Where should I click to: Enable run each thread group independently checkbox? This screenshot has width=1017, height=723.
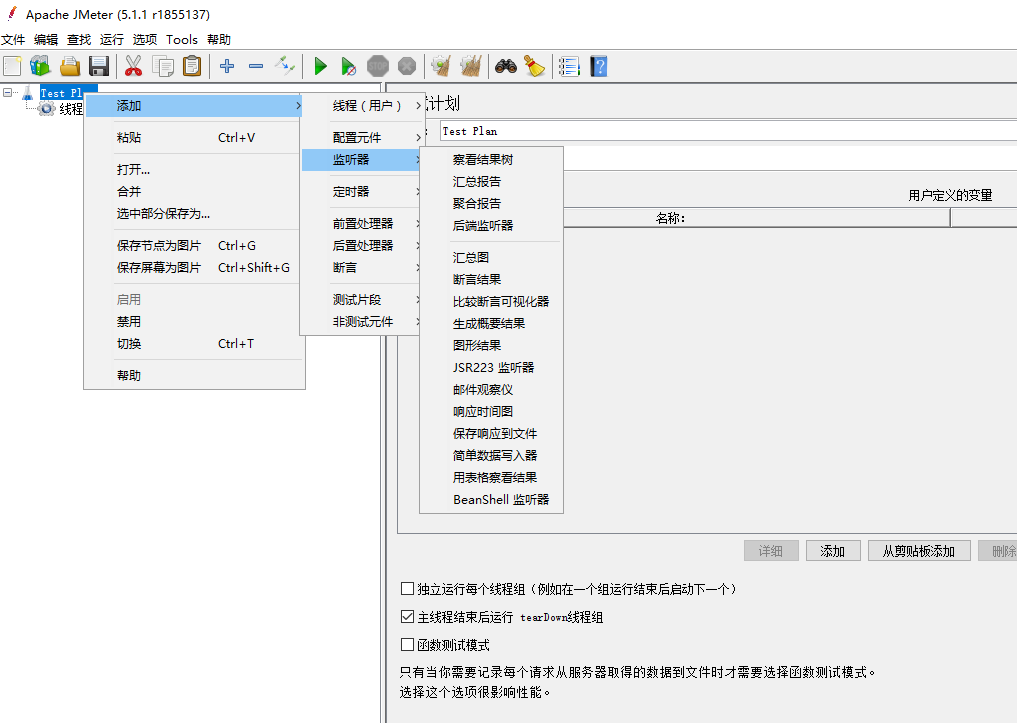407,589
